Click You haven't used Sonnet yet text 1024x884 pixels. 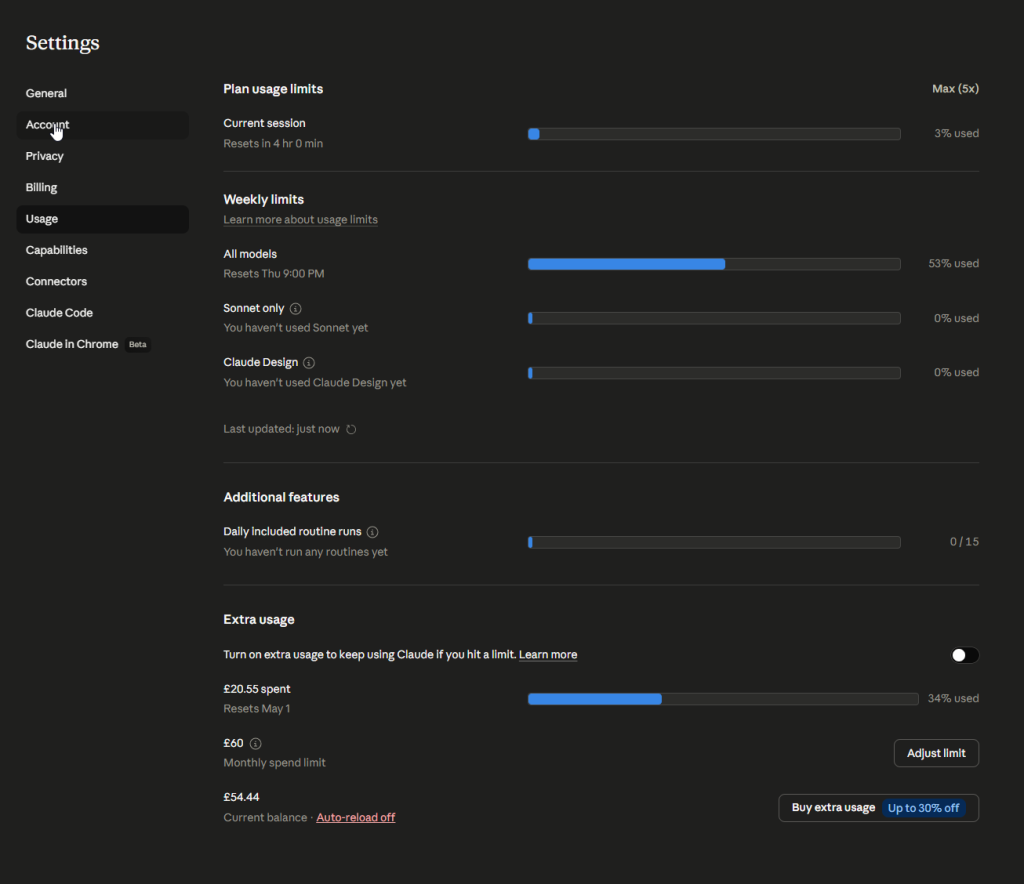[x=296, y=328]
